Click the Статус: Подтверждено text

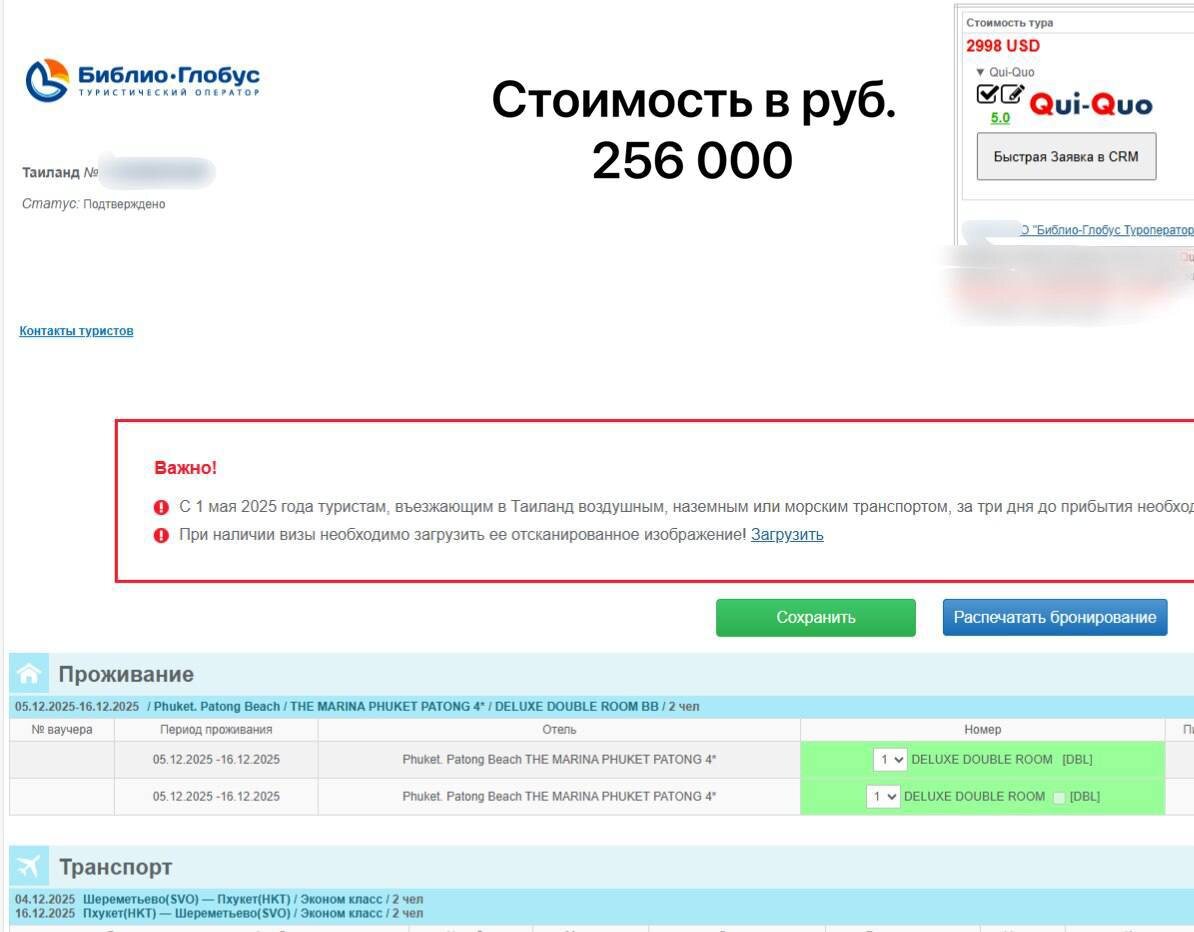[94, 203]
